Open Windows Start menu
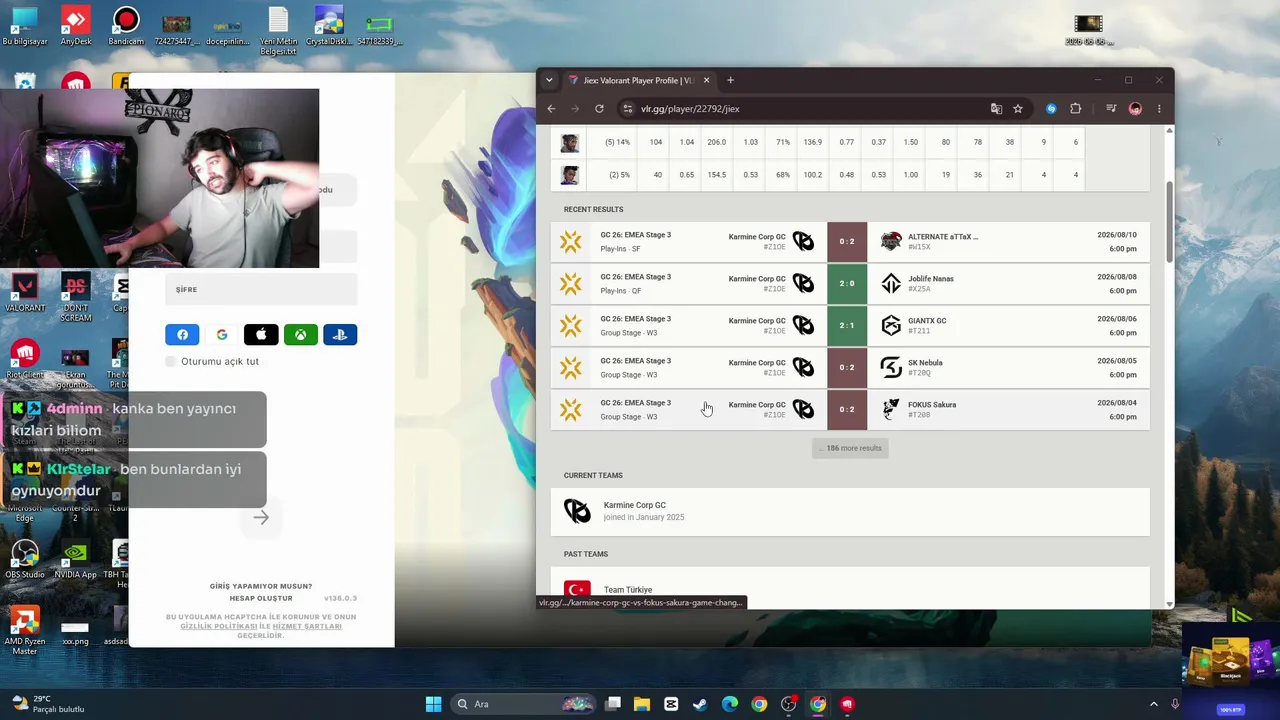The image size is (1280, 720). [433, 704]
